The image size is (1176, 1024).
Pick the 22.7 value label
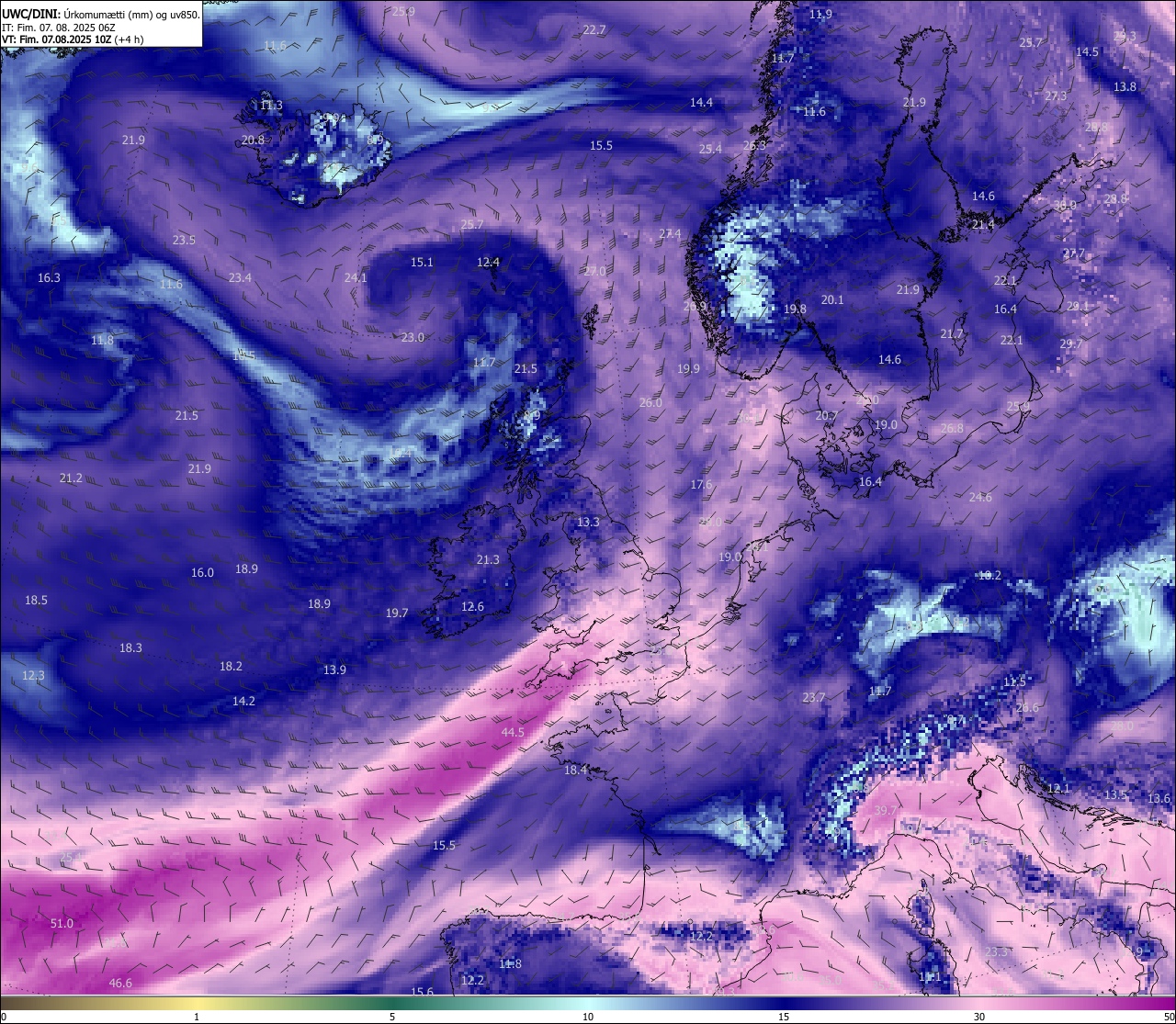point(594,29)
